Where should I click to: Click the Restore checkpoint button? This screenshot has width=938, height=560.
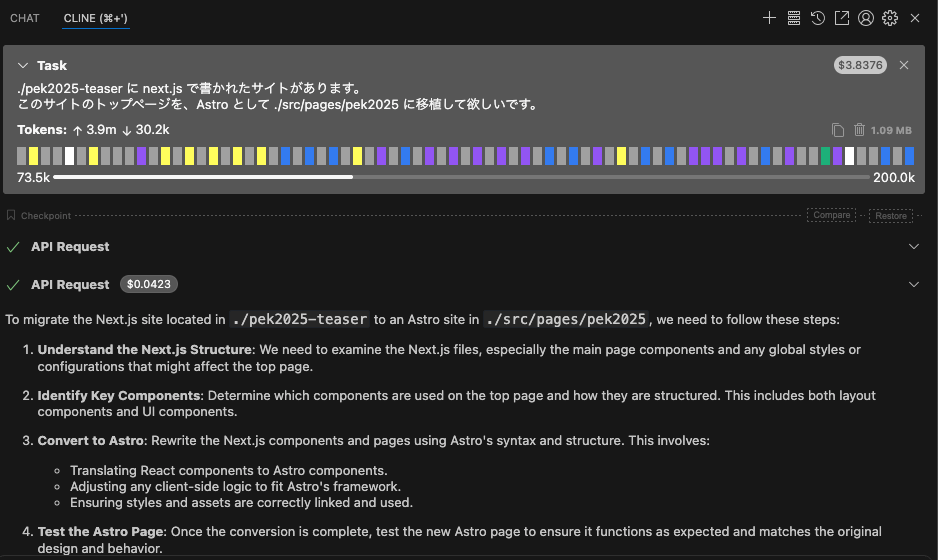pyautogui.click(x=890, y=215)
